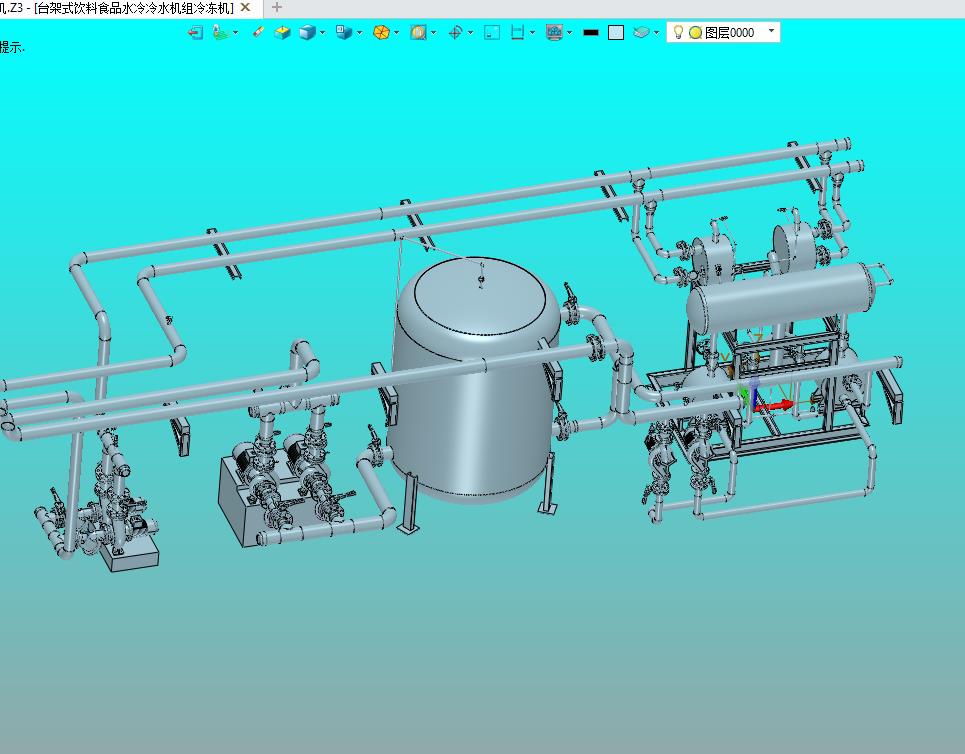Image resolution: width=965 pixels, height=754 pixels.
Task: Expand the crosshair target dropdown arrow
Action: (x=471, y=33)
